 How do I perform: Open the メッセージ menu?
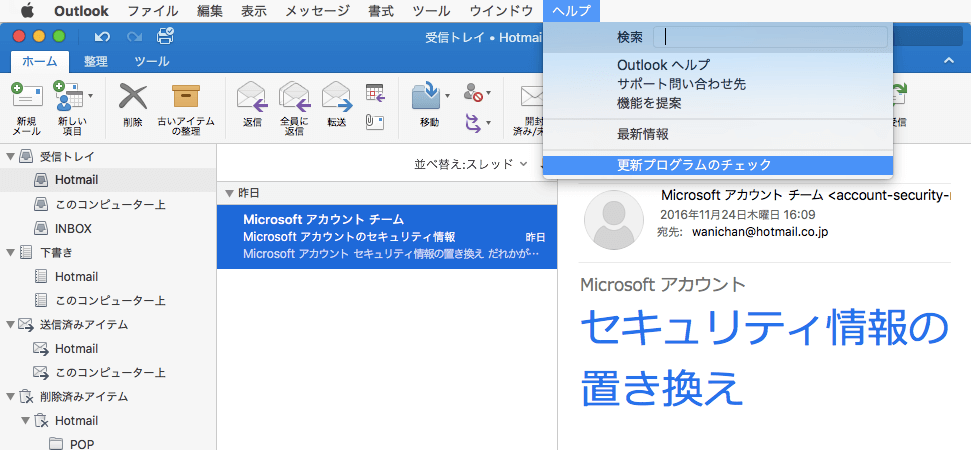pos(318,11)
